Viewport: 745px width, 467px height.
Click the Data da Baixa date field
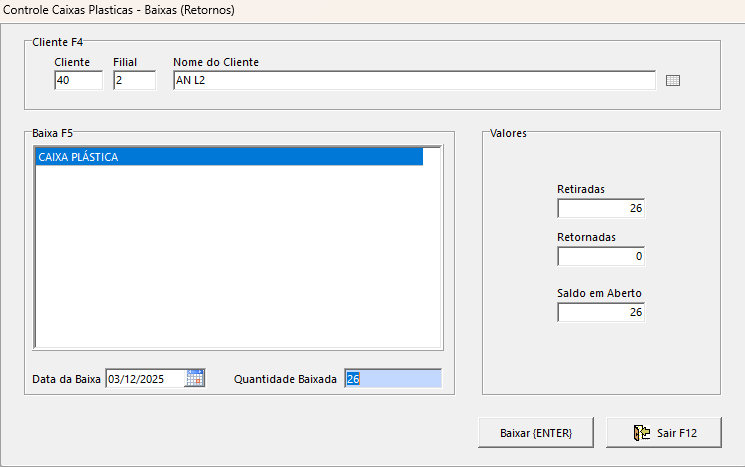point(145,379)
